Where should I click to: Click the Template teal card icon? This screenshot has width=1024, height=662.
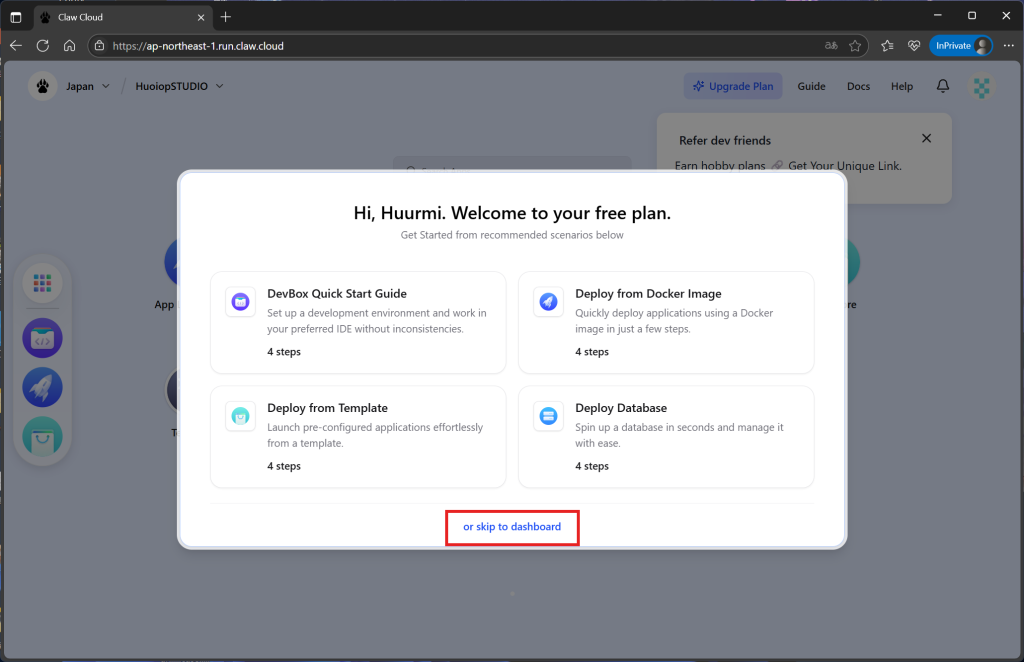tap(240, 416)
